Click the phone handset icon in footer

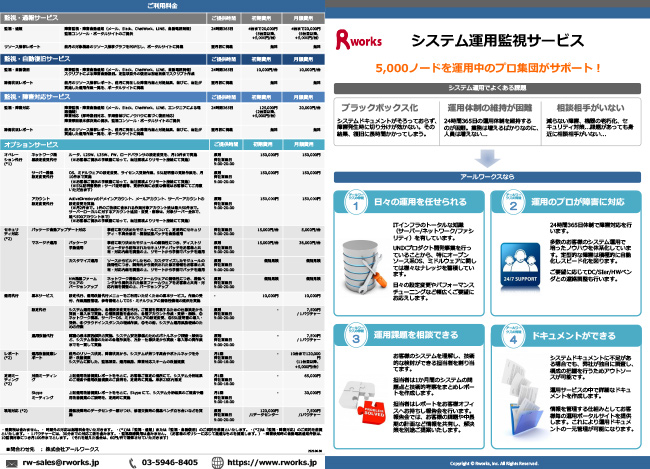point(132,463)
